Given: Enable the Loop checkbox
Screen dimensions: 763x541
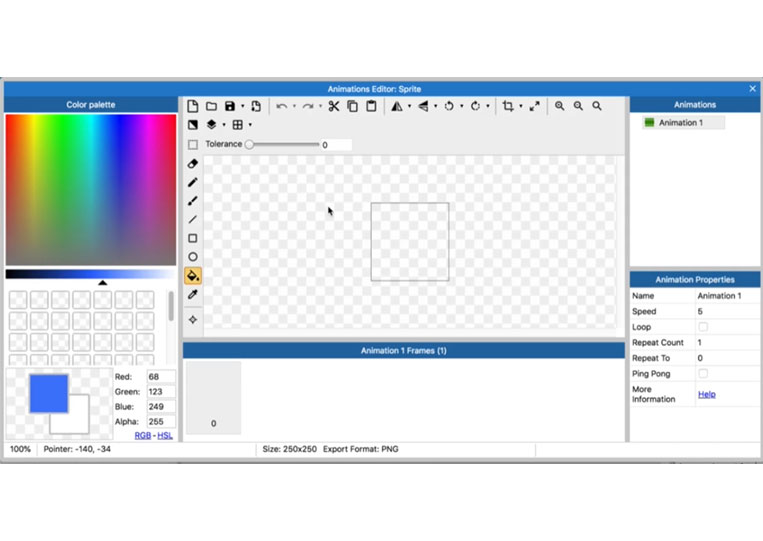Looking at the screenshot, I should pyautogui.click(x=703, y=327).
